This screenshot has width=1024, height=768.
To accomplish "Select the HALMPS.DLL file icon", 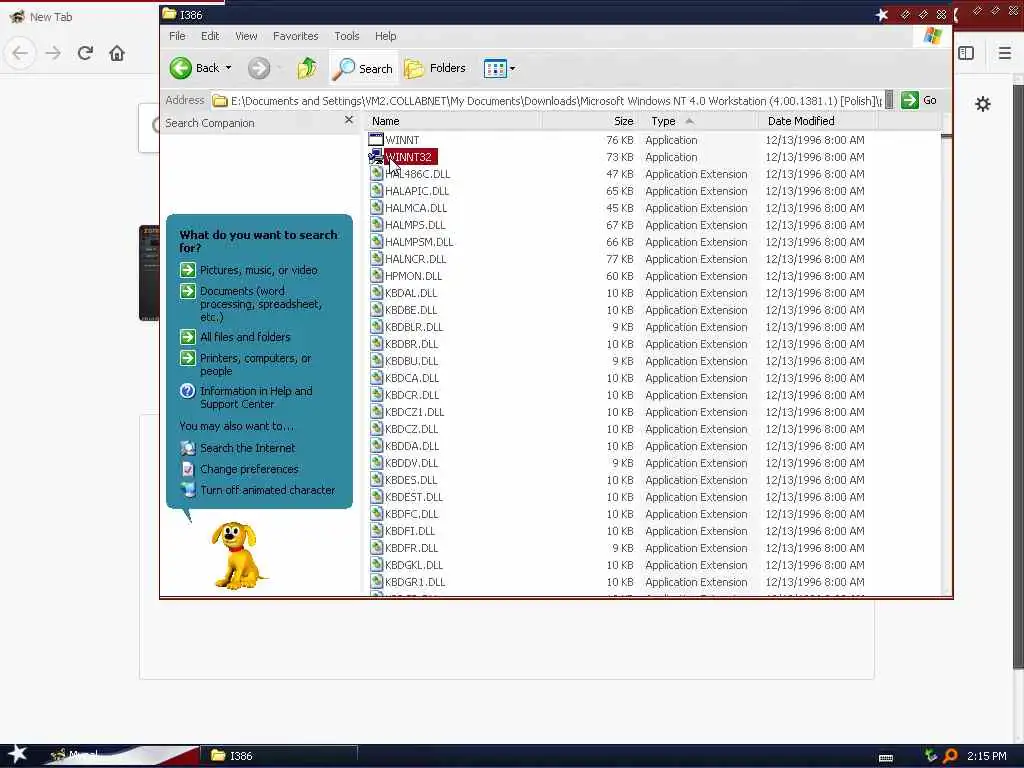I will 376,224.
